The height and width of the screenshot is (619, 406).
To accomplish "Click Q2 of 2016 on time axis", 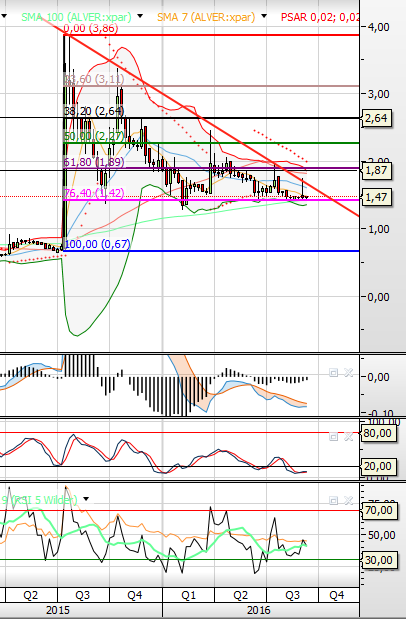I will pos(240,595).
